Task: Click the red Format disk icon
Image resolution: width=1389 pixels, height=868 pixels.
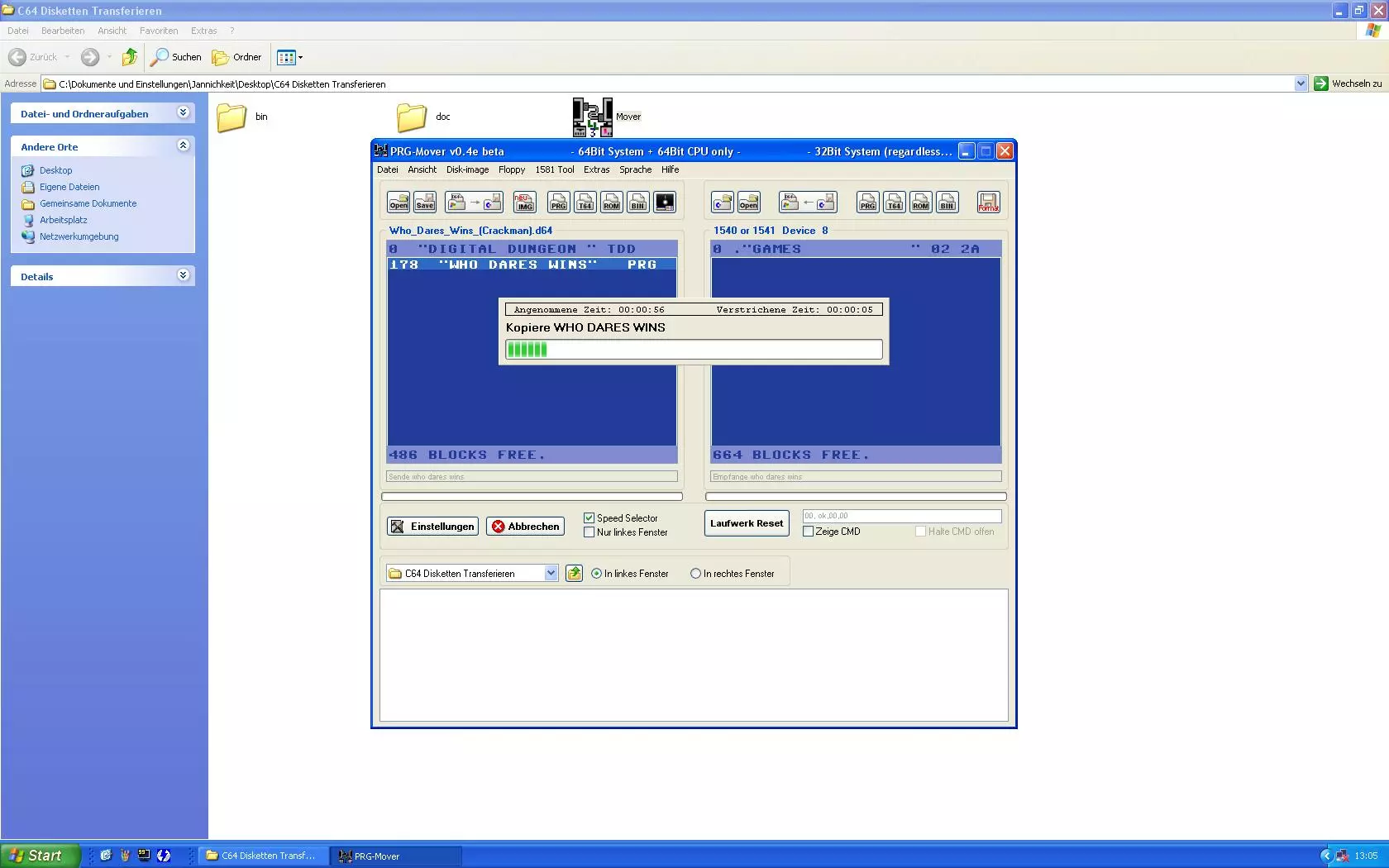Action: point(989,203)
